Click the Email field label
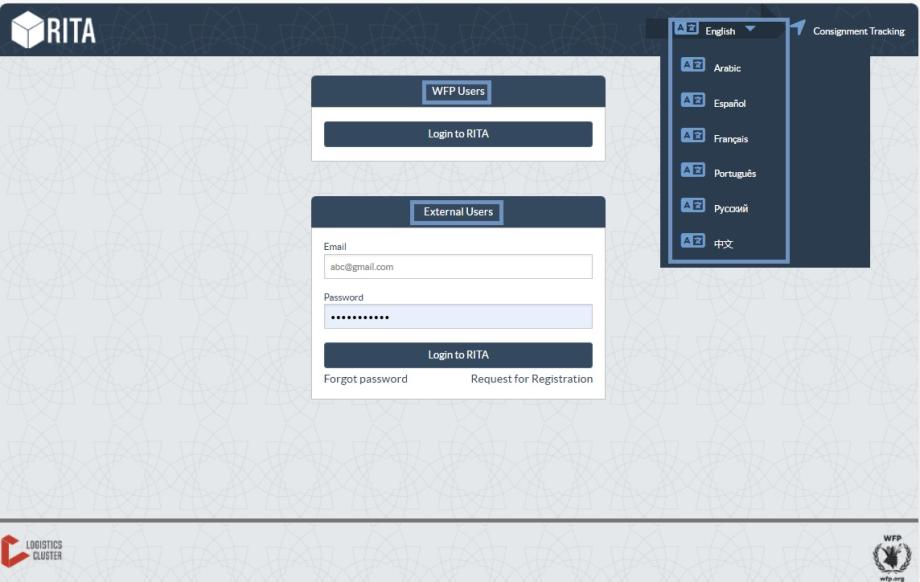Image resolution: width=920 pixels, height=582 pixels. (x=335, y=246)
